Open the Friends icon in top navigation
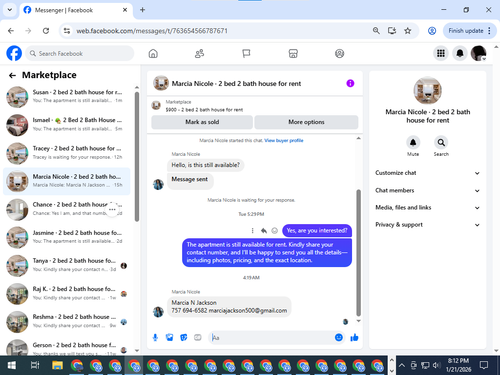 199,53
